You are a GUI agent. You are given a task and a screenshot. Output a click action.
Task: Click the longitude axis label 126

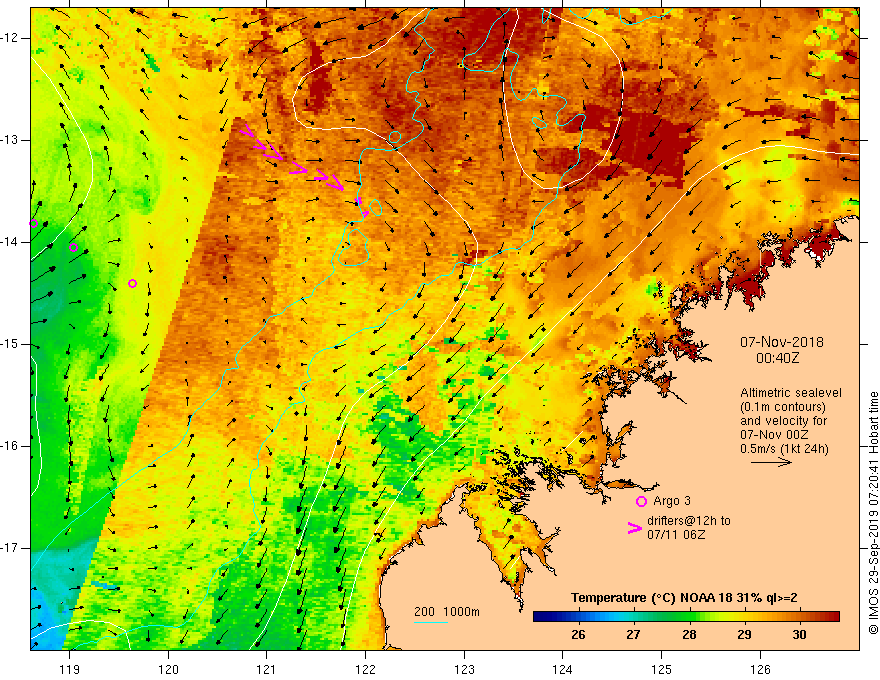tap(760, 669)
